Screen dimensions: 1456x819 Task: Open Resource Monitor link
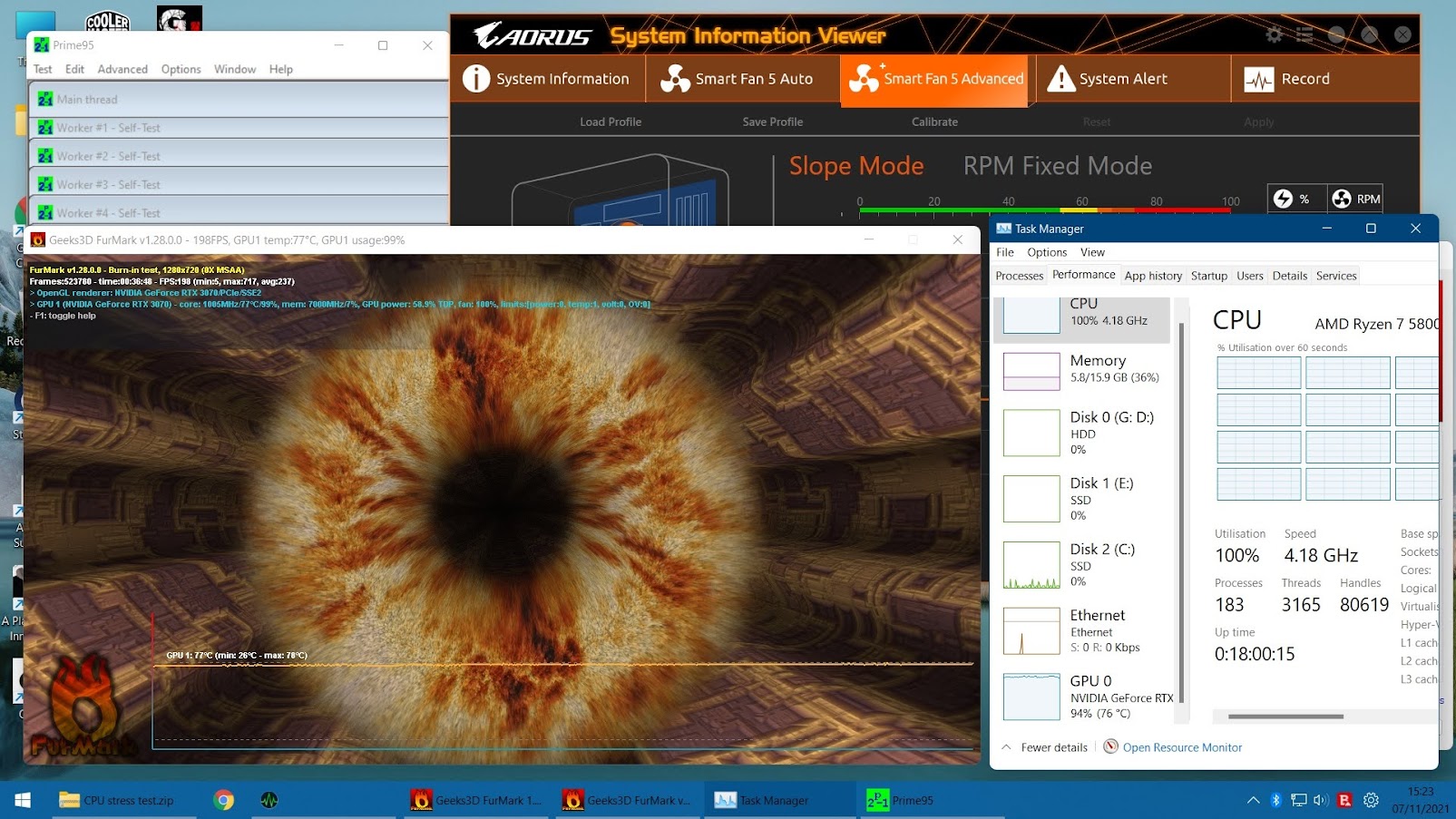click(1182, 747)
